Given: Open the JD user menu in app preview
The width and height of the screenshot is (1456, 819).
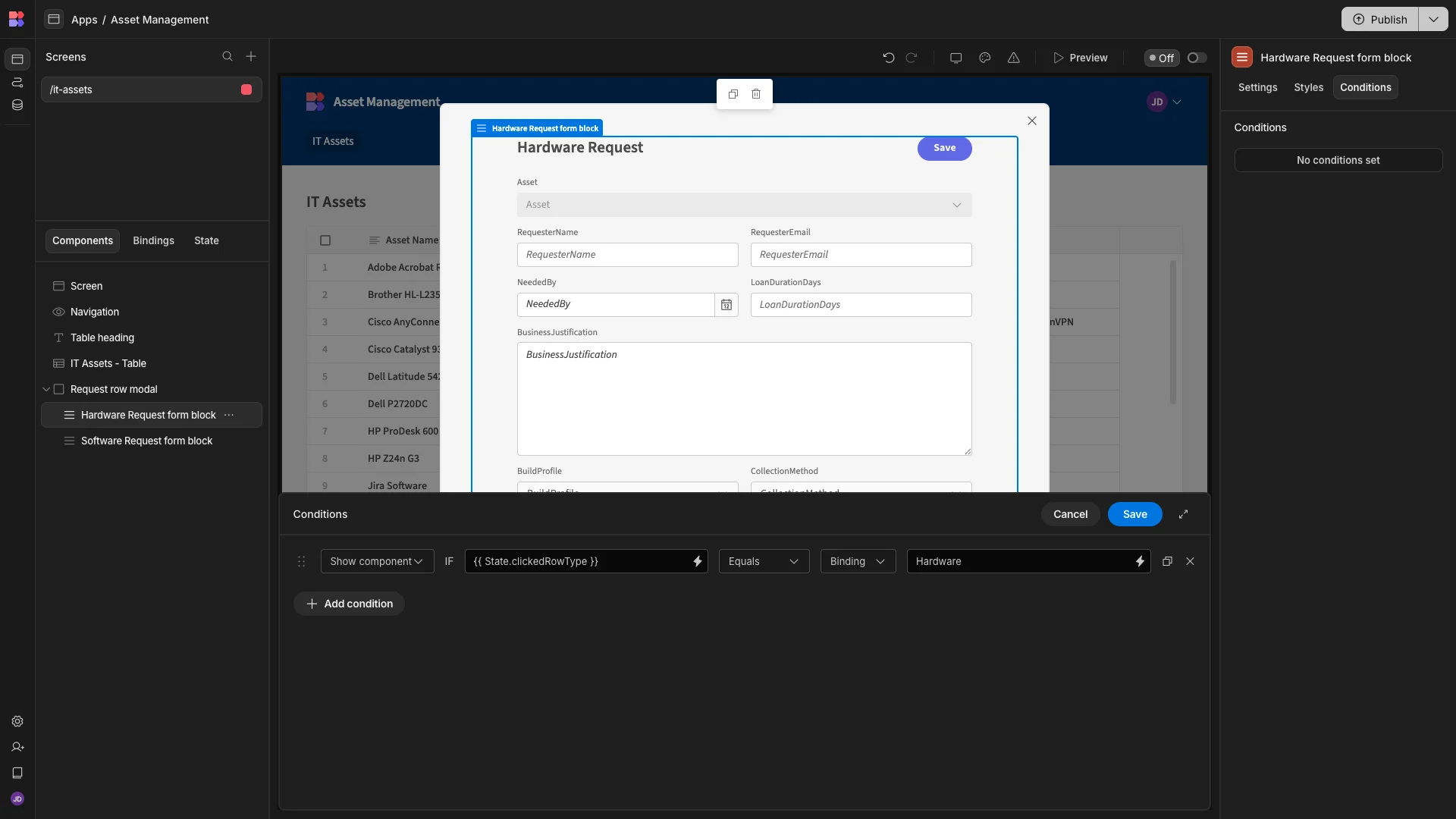Looking at the screenshot, I should click(x=1164, y=102).
